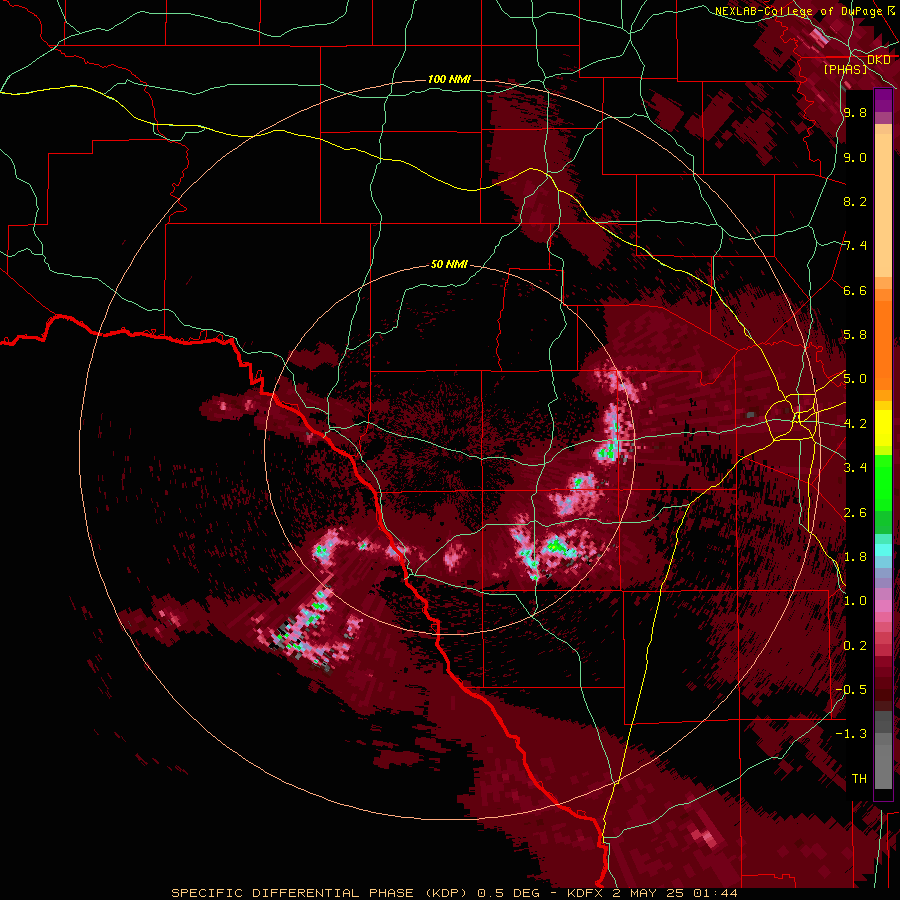Click the orange color bar segment

pos(883,344)
